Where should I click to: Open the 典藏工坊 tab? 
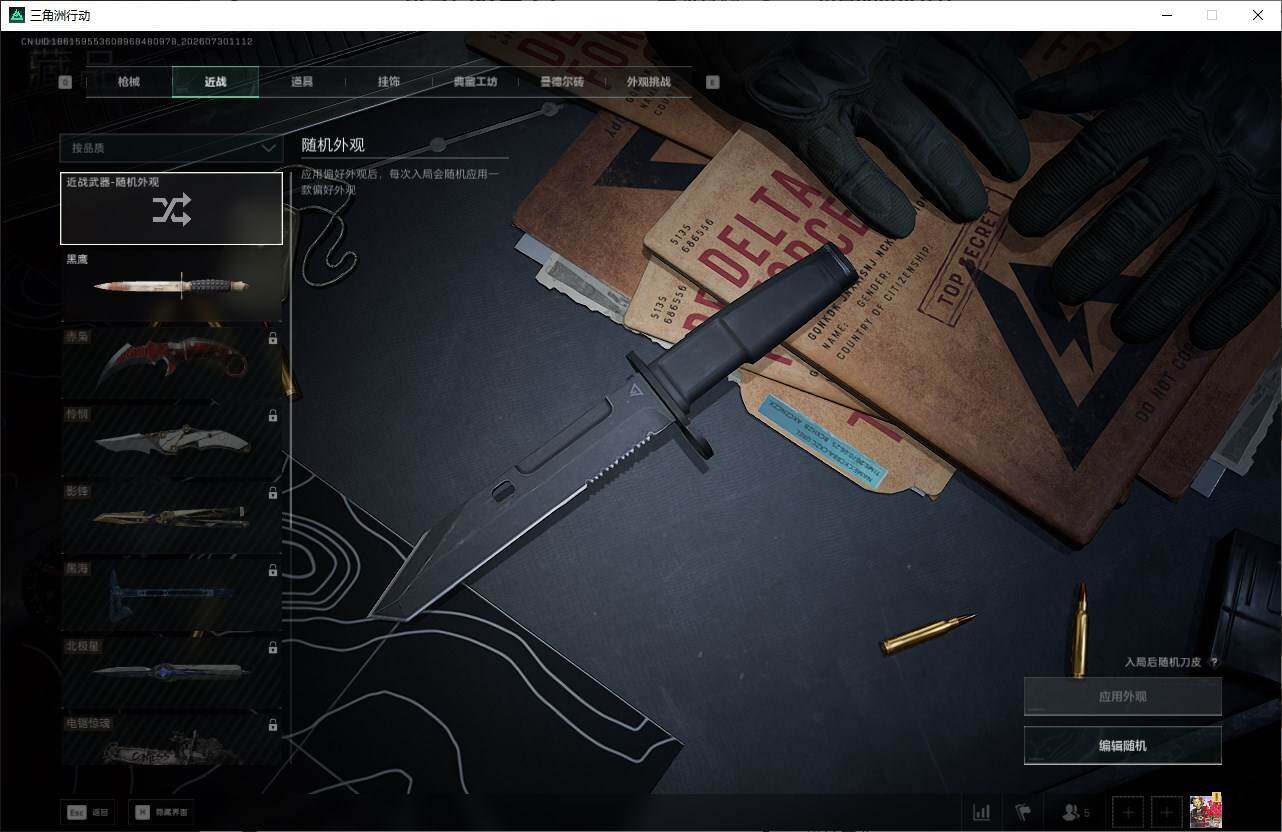point(475,82)
